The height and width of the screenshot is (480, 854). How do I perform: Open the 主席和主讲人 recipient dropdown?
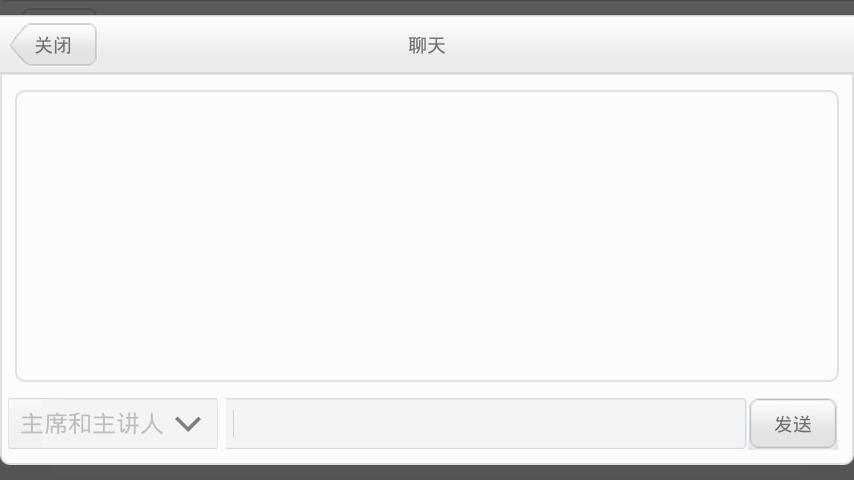click(113, 423)
